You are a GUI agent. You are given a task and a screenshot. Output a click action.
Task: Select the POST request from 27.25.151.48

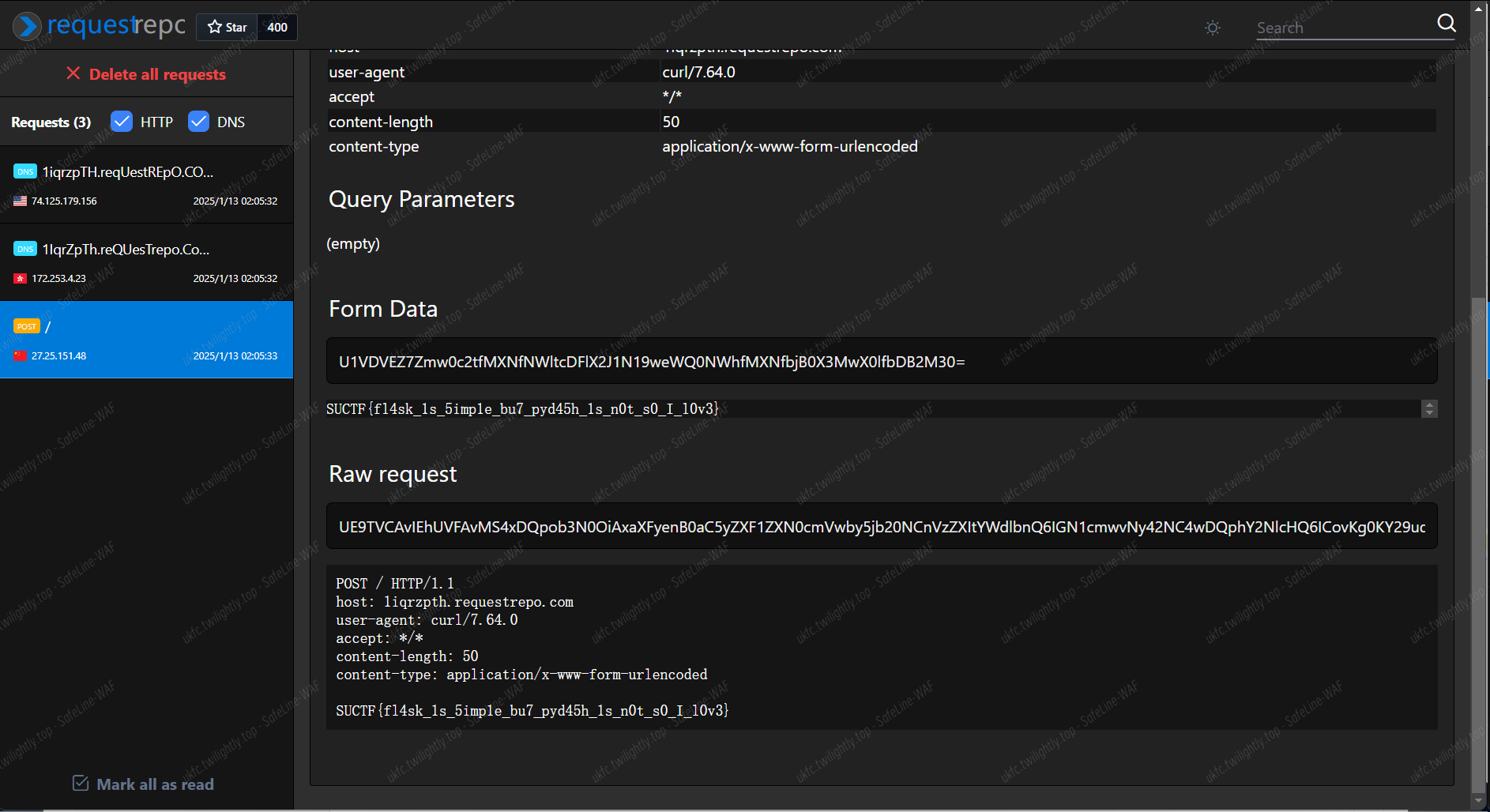point(146,340)
